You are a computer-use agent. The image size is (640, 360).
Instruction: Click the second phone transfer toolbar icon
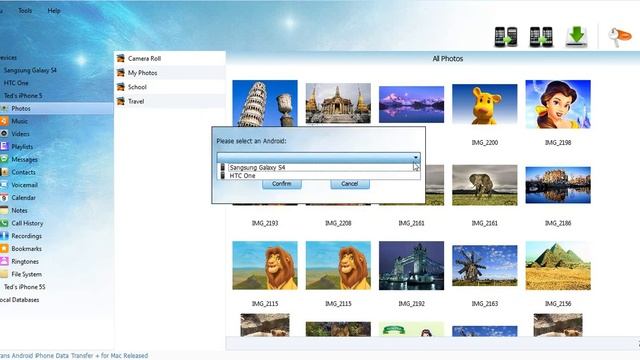[x=541, y=37]
